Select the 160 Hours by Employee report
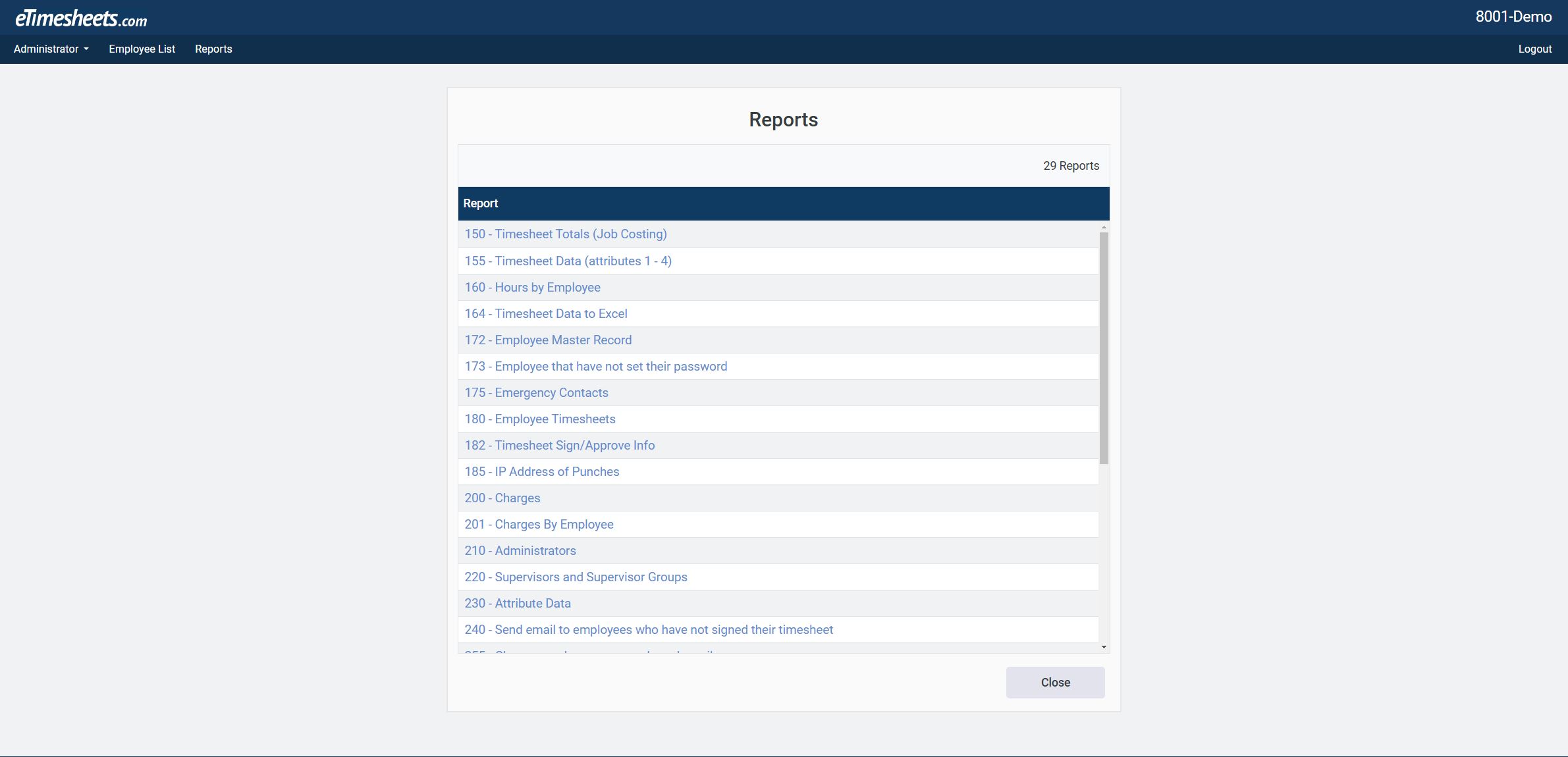Image resolution: width=1568 pixels, height=757 pixels. [x=532, y=288]
